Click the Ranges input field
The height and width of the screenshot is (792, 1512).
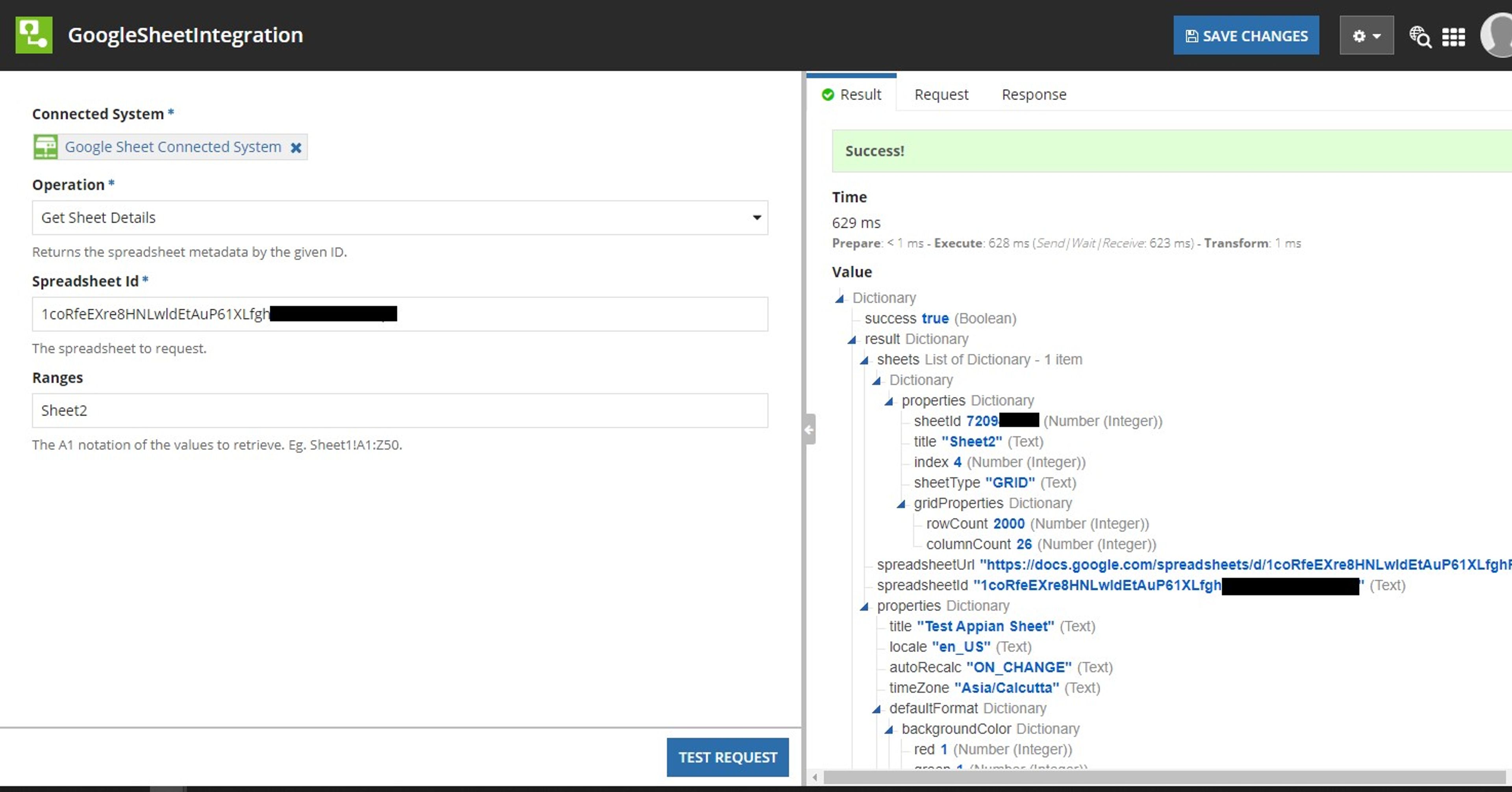[x=400, y=410]
